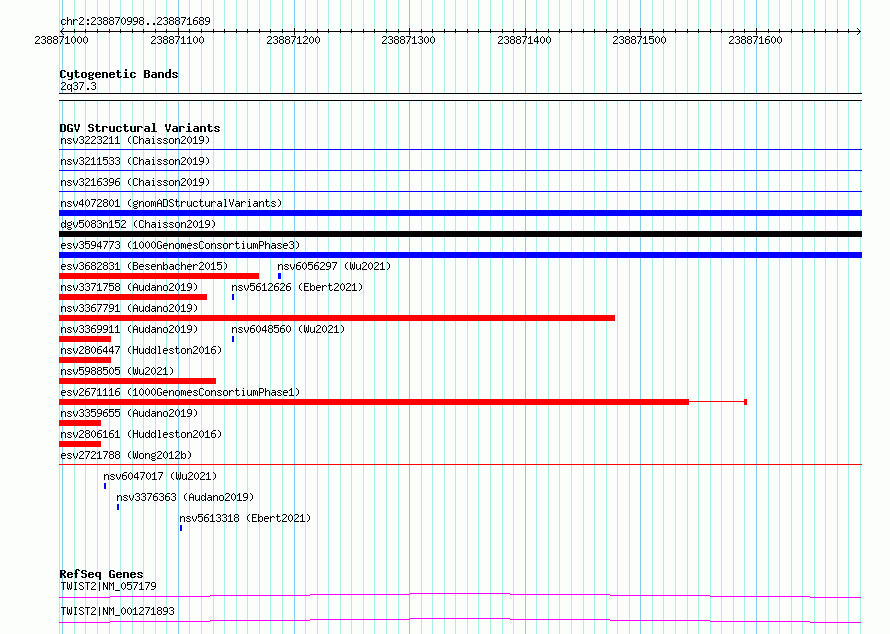Open variant nsv5613318 (Ebert2021)
Viewport: 890px width, 634px height.
tap(245, 518)
